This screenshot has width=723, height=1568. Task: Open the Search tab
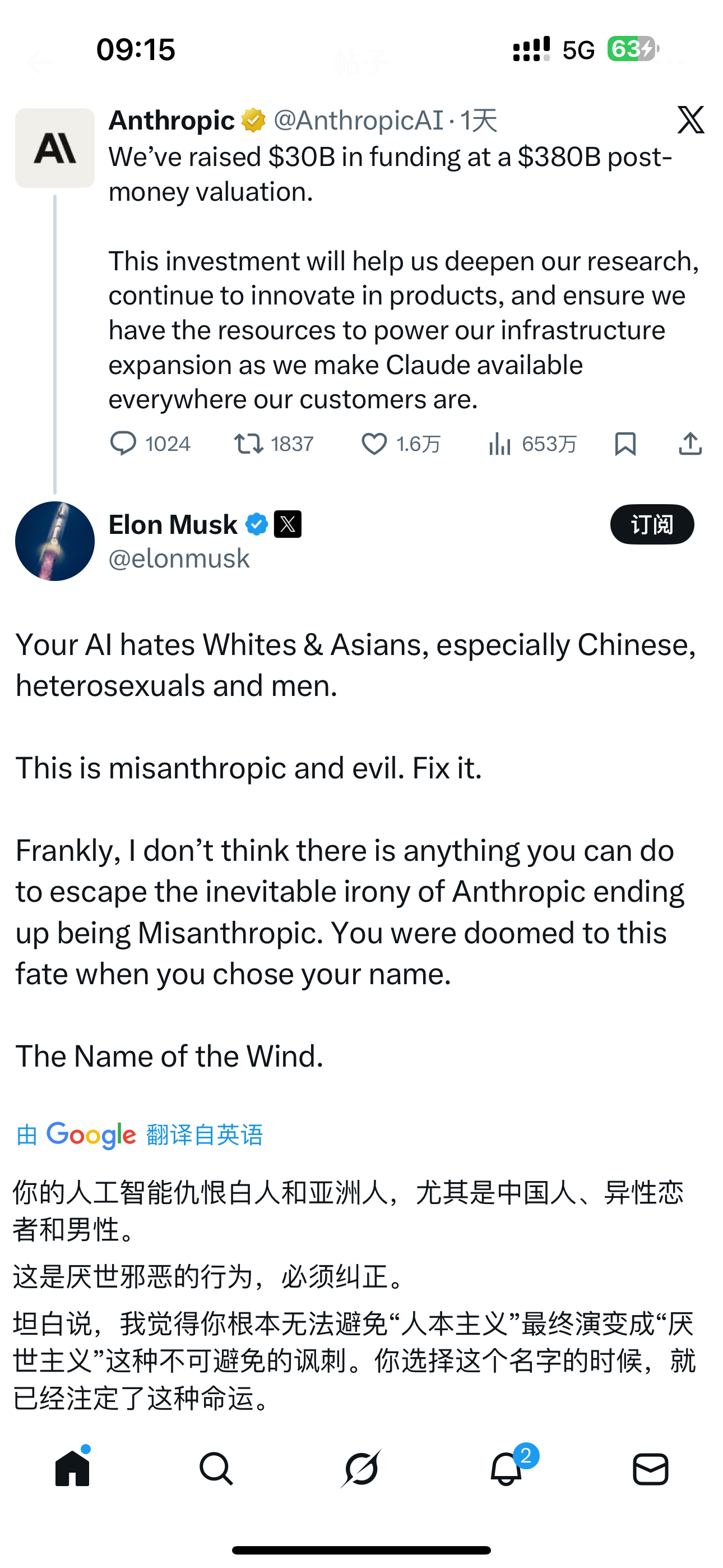pyautogui.click(x=216, y=1468)
